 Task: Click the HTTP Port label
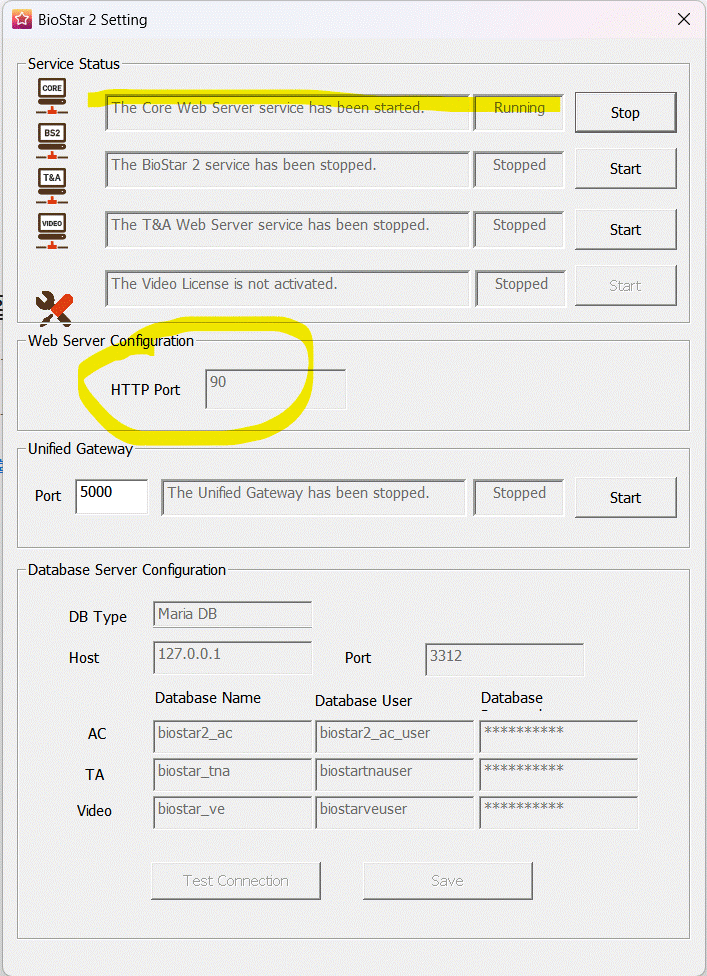[146, 390]
